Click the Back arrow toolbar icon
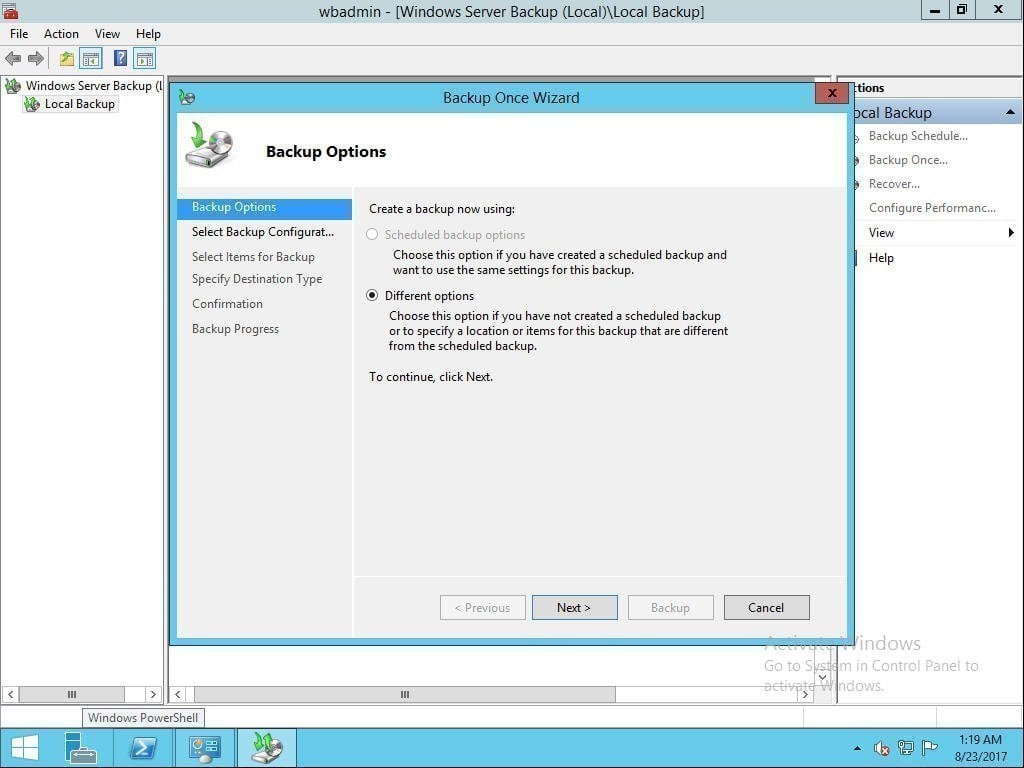The height and width of the screenshot is (768, 1024). pyautogui.click(x=13, y=59)
